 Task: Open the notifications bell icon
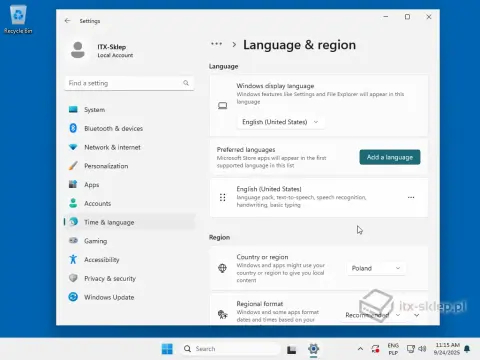pyautogui.click(x=467, y=349)
